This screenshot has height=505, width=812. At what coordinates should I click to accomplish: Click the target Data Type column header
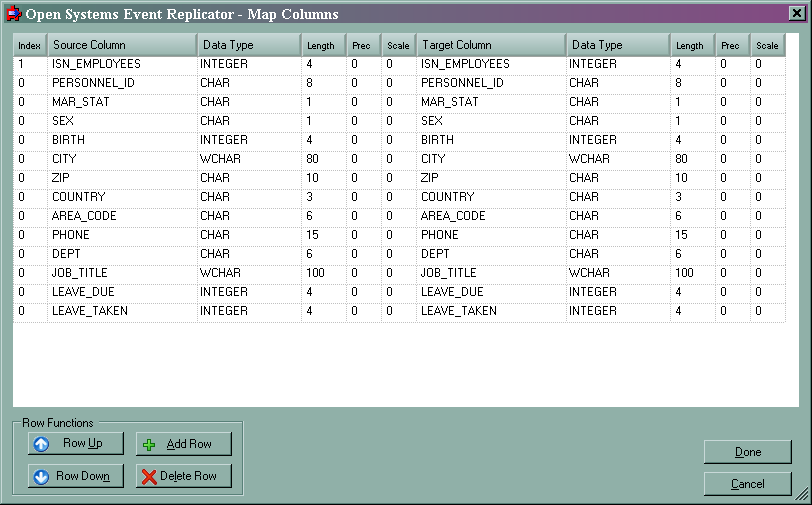coord(618,45)
